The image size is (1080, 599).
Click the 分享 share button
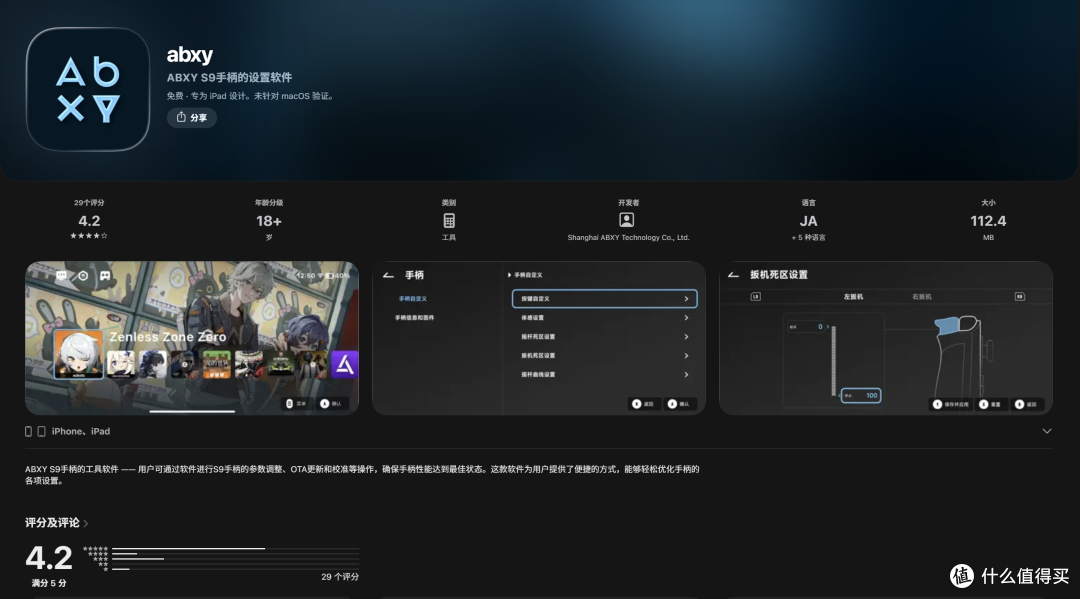click(x=191, y=118)
